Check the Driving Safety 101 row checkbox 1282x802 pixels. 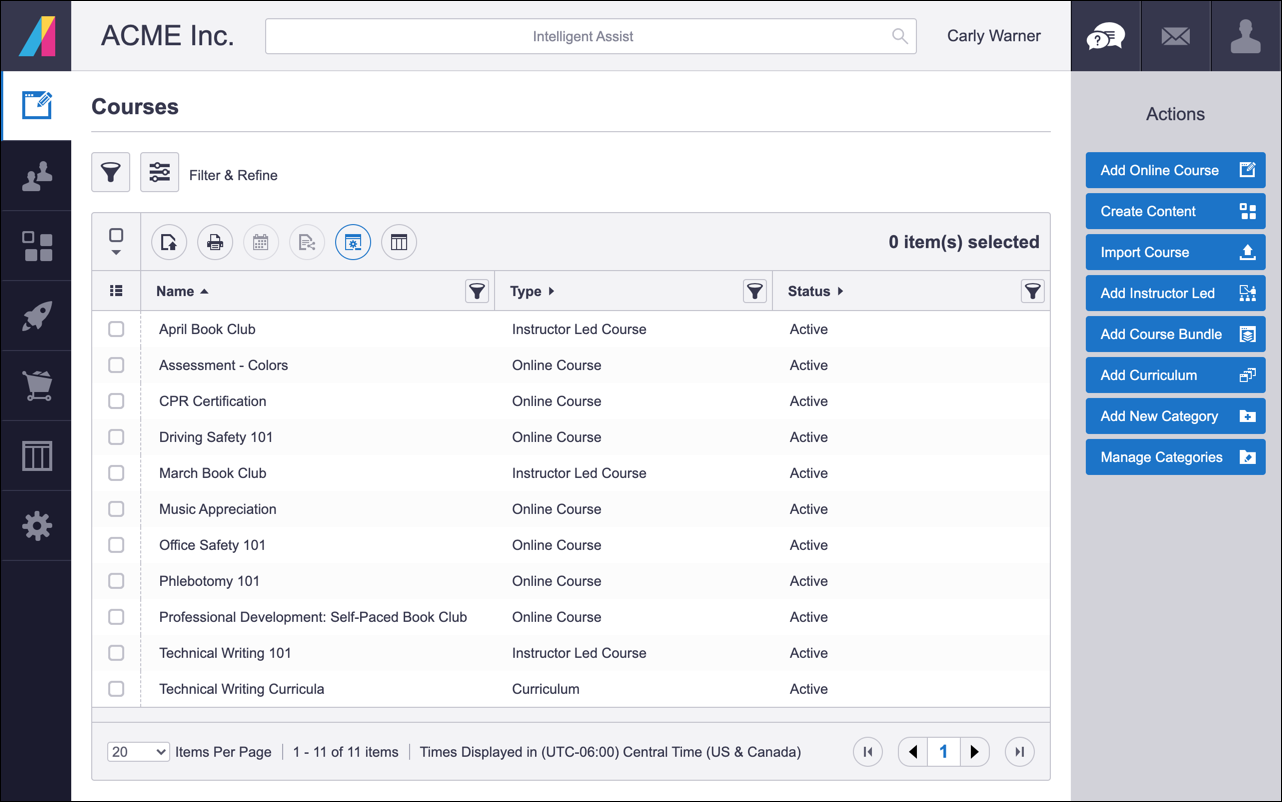116,437
